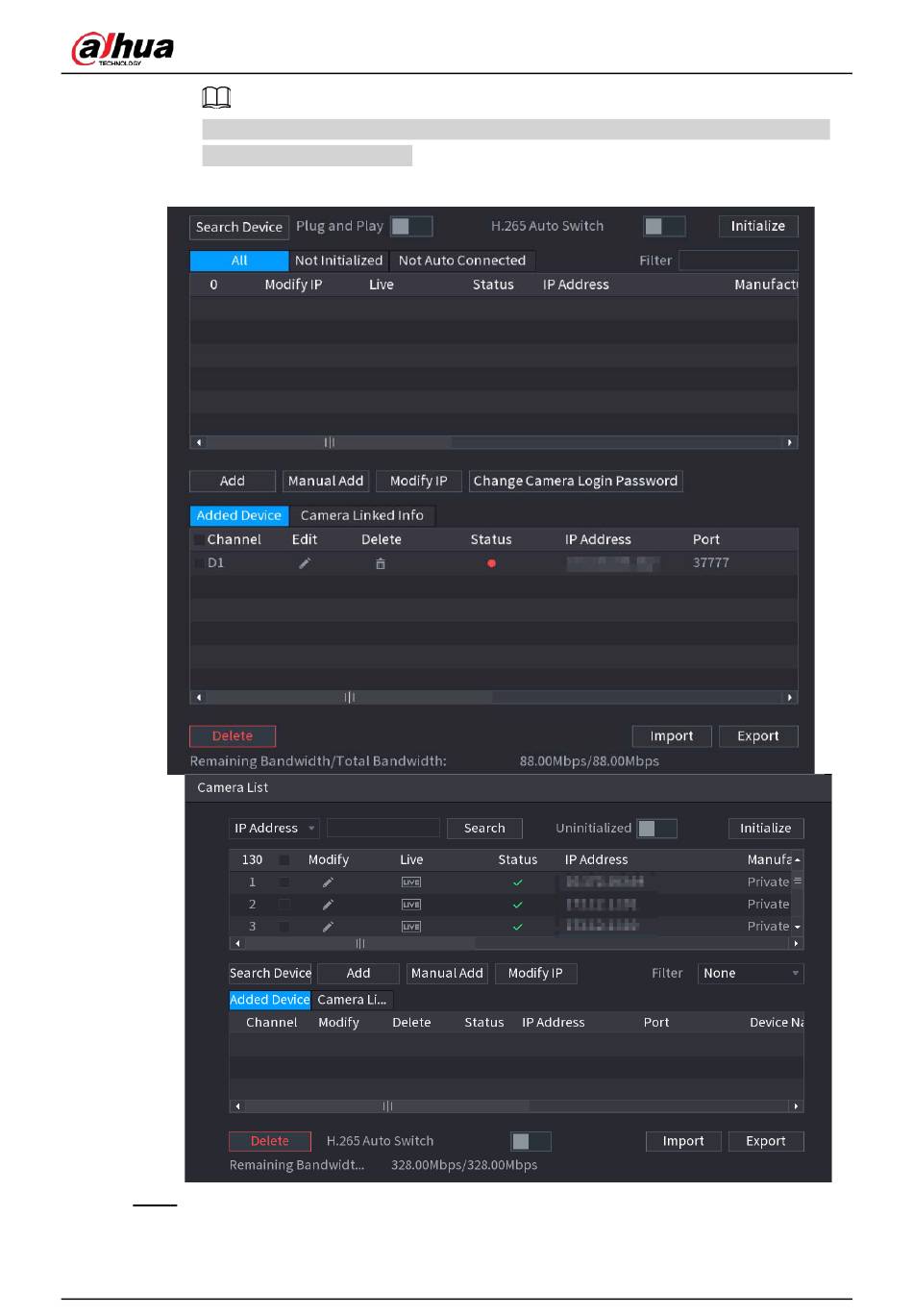Toggle H.265 Auto Switch in upper panel
This screenshot has width=913, height=1316.
click(664, 226)
